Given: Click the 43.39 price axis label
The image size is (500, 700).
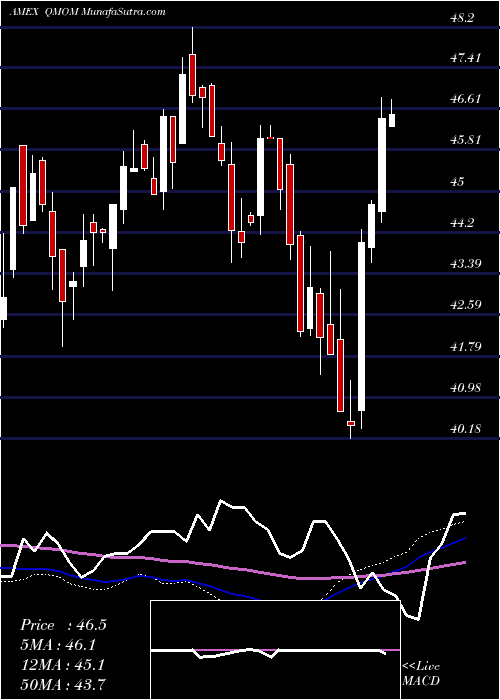Looking at the screenshot, I should tap(466, 263).
